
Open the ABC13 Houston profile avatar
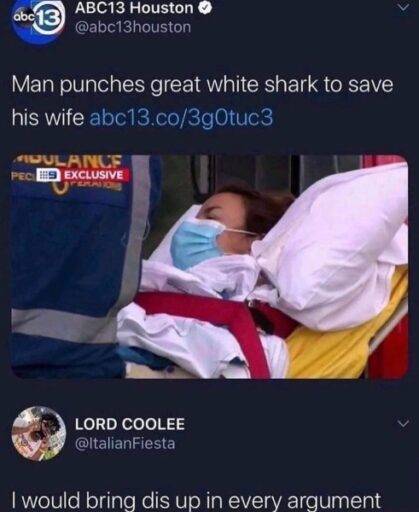[37, 22]
